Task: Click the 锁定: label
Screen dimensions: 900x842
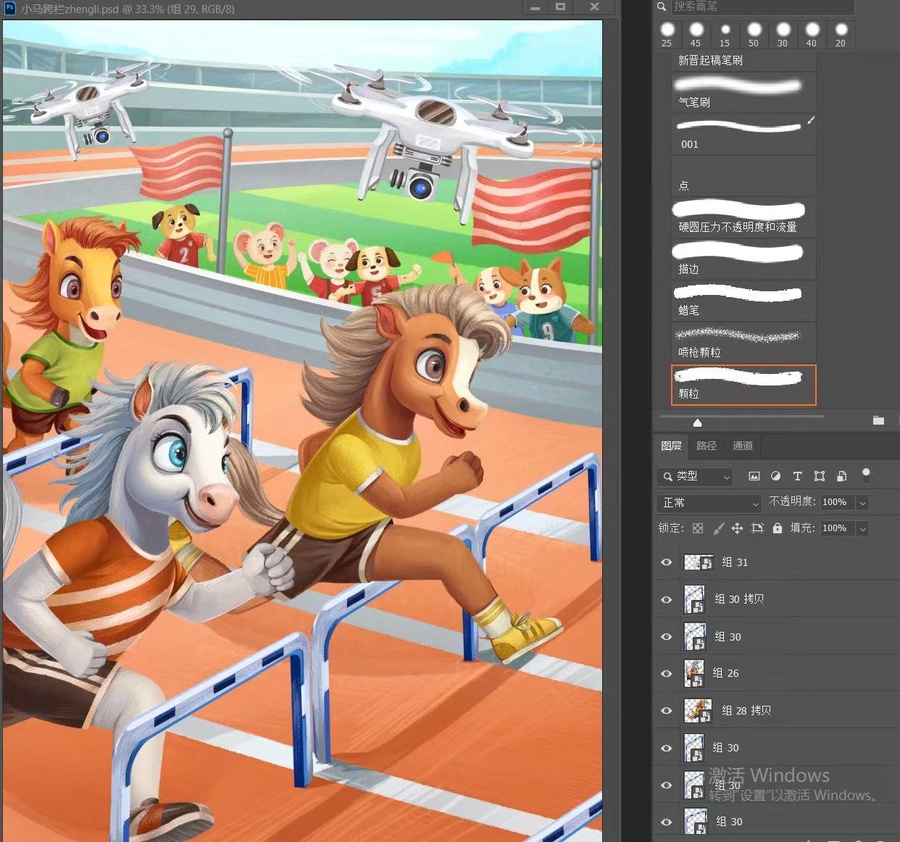Action: (x=671, y=528)
